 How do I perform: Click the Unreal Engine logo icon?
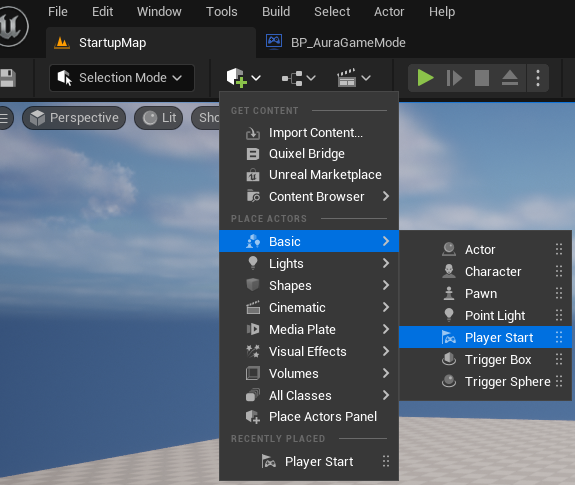(x=12, y=26)
